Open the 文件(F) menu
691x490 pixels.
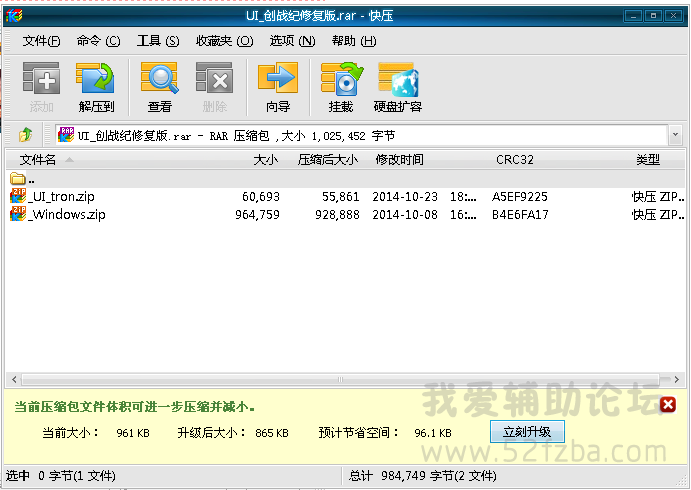click(41, 41)
